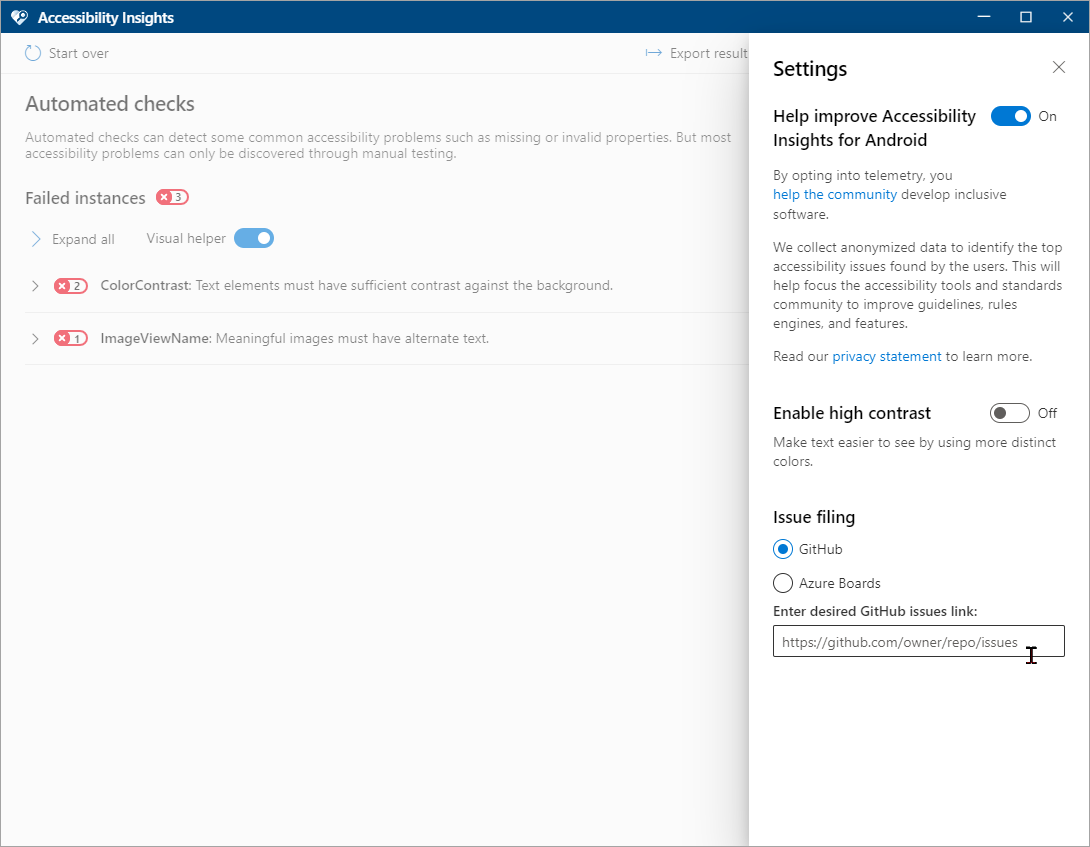The height and width of the screenshot is (847, 1090).
Task: Expand all failed instances chevron
Action: (36, 239)
